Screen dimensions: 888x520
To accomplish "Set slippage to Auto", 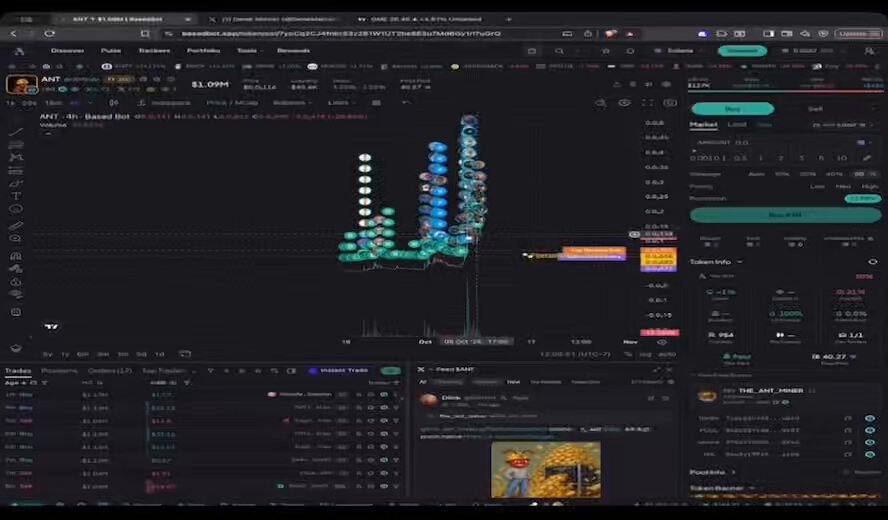I will click(755, 174).
